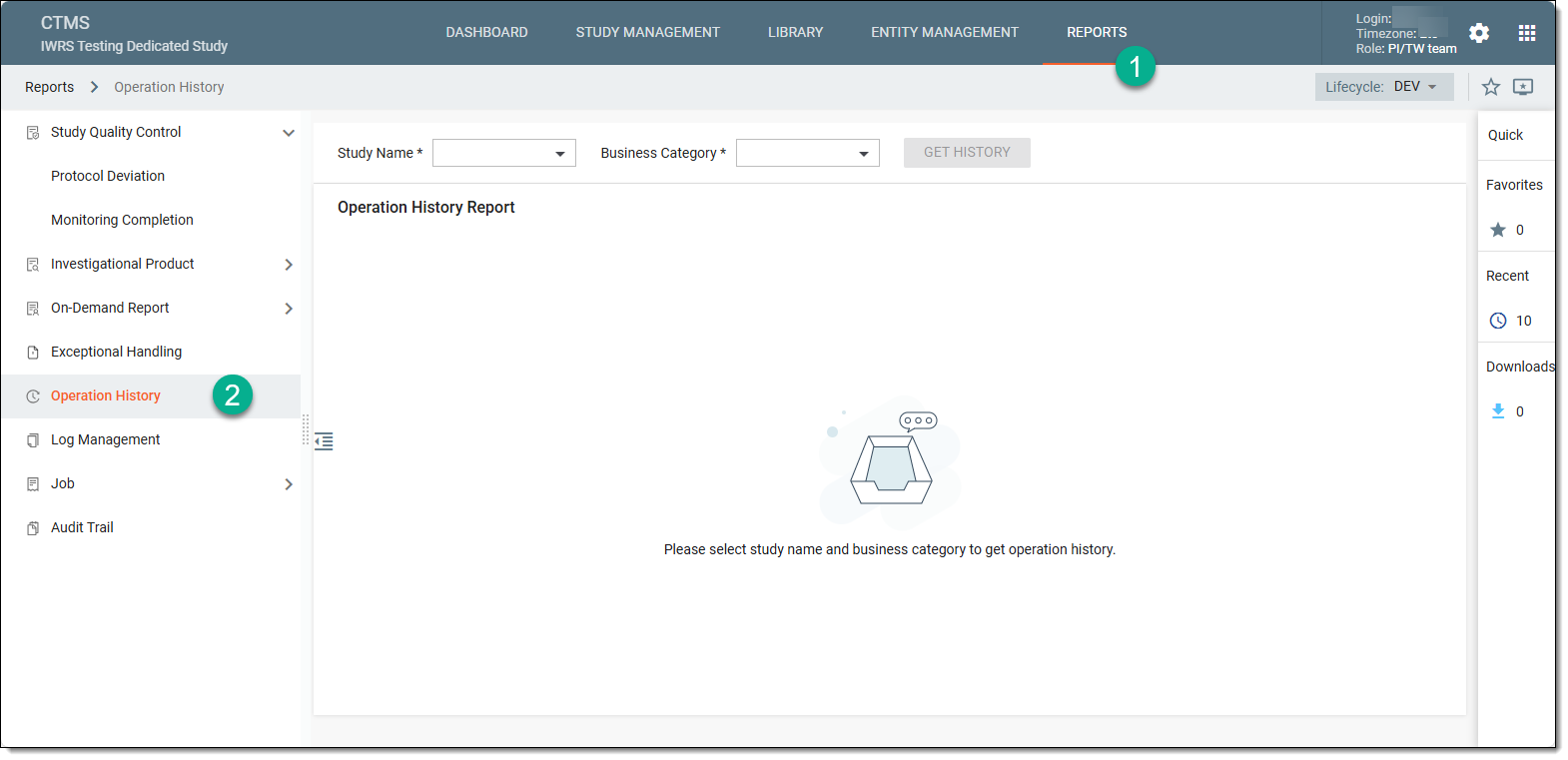Click the Exceptional Handling file icon
This screenshot has width=1568, height=760.
(33, 353)
